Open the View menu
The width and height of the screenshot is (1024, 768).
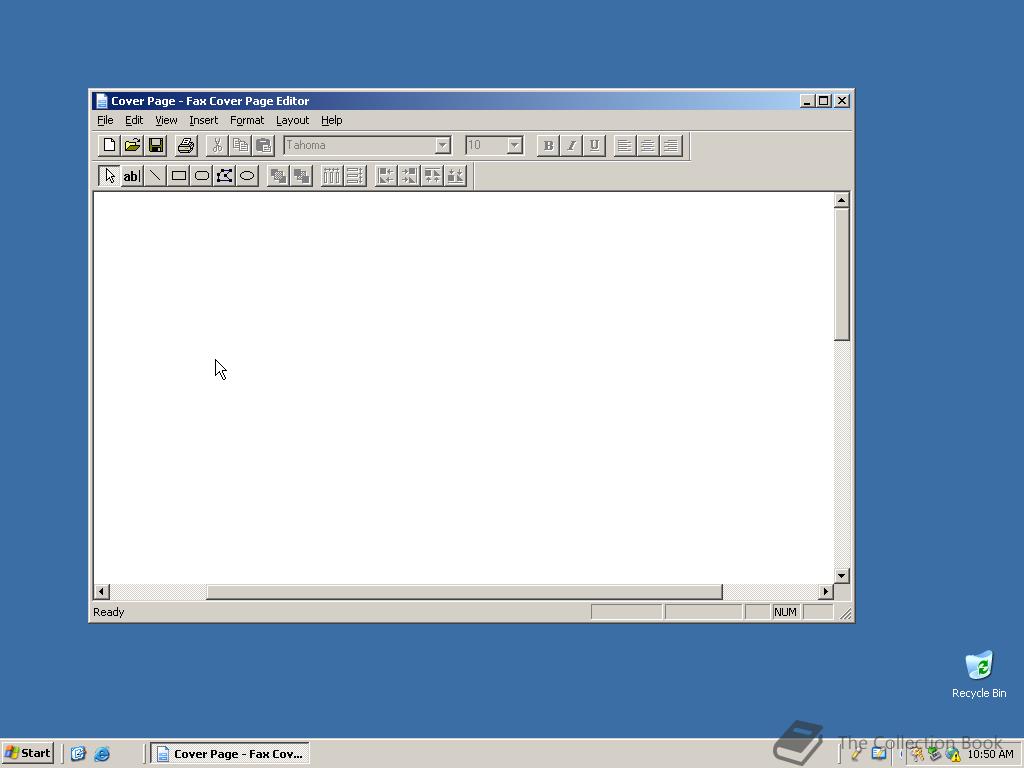pyautogui.click(x=166, y=120)
